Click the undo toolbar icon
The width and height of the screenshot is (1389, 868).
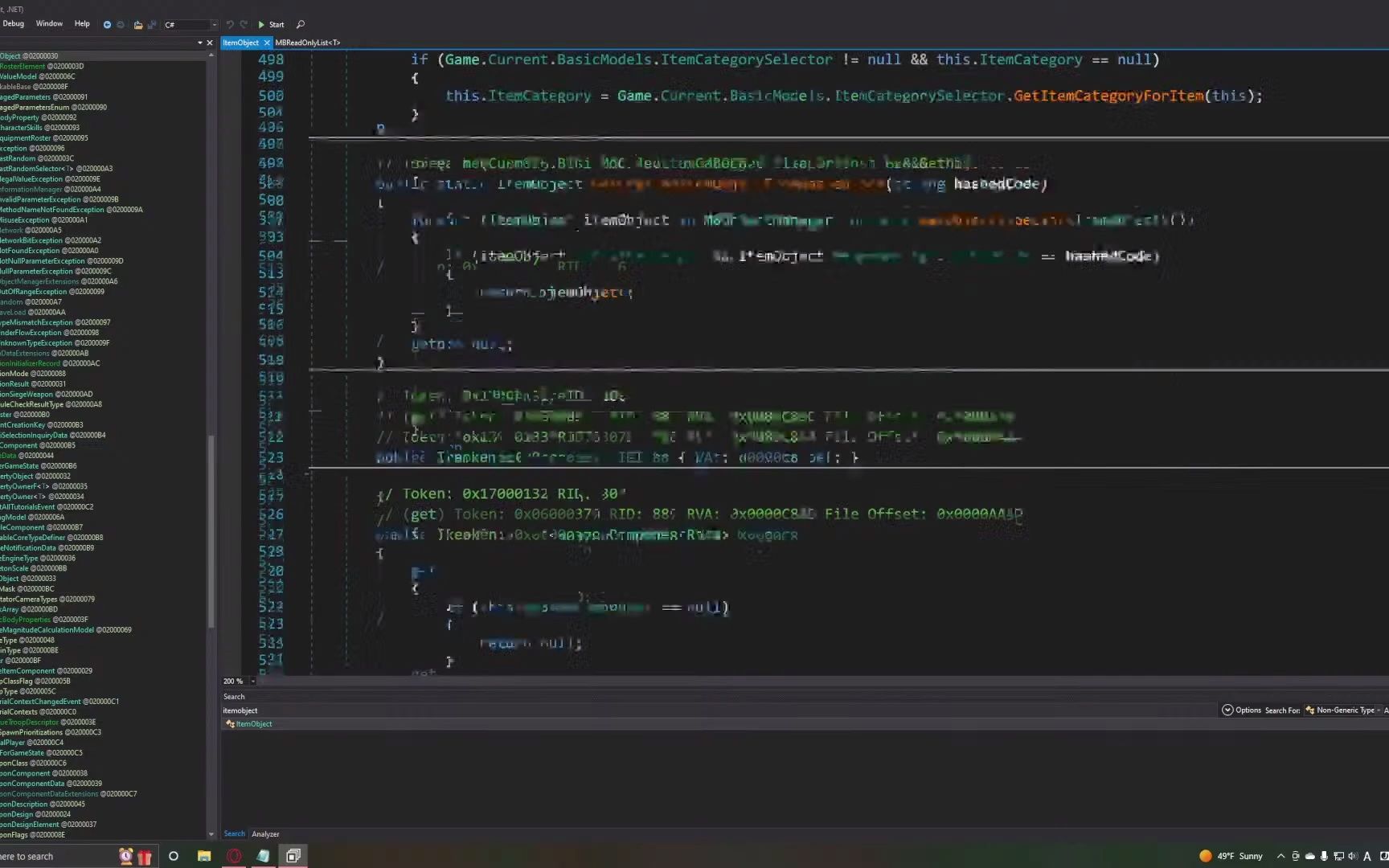(230, 24)
